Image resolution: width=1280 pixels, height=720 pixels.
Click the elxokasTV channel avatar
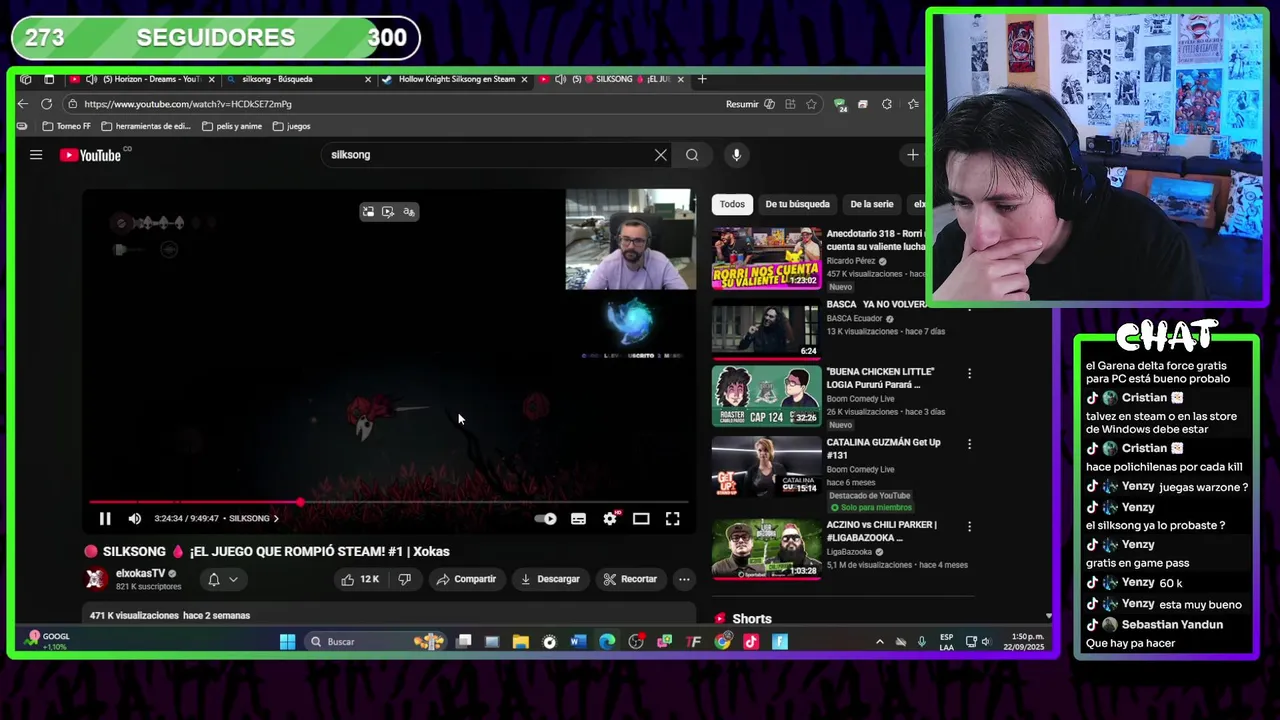pos(96,579)
